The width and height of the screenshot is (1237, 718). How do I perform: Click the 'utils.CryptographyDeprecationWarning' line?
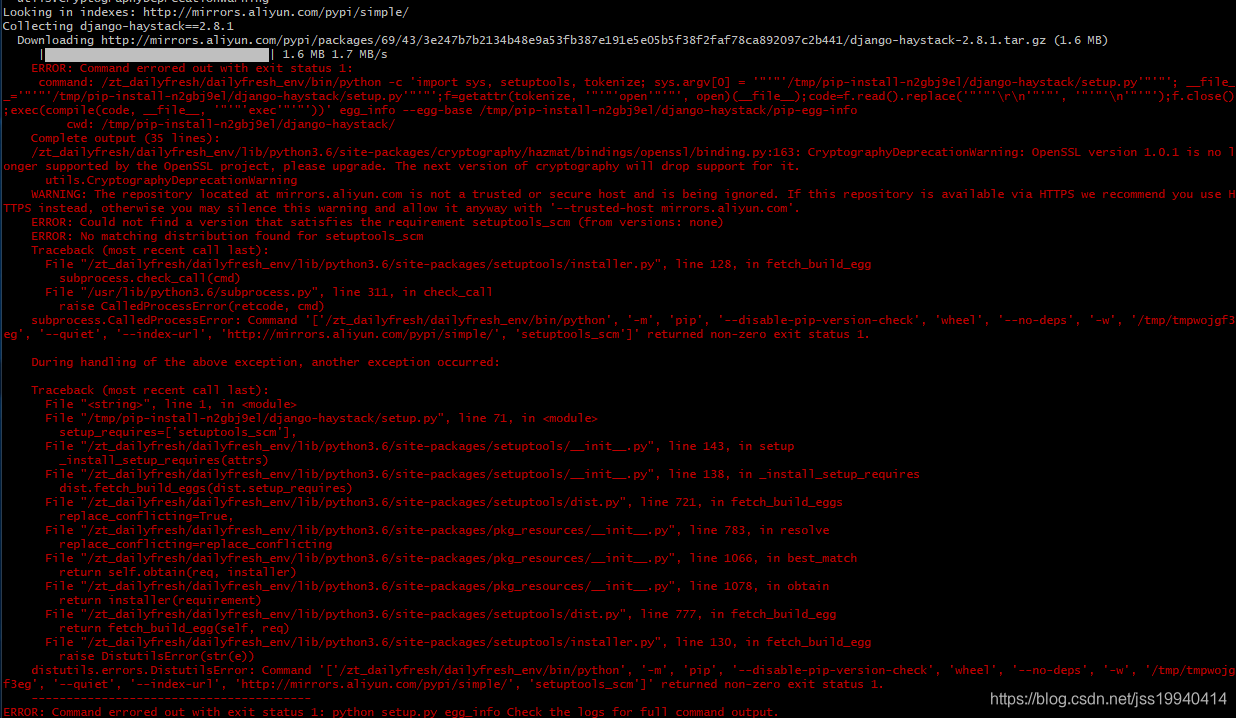[171, 180]
